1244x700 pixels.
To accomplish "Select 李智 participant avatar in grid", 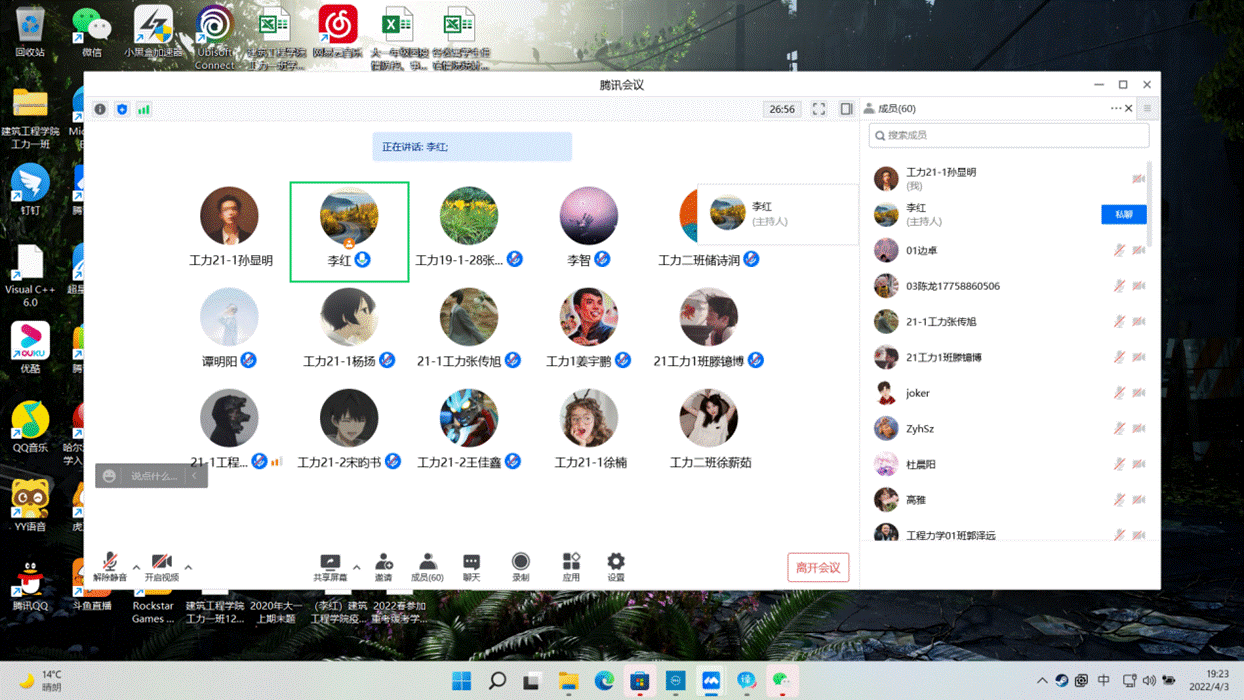I will (588, 216).
